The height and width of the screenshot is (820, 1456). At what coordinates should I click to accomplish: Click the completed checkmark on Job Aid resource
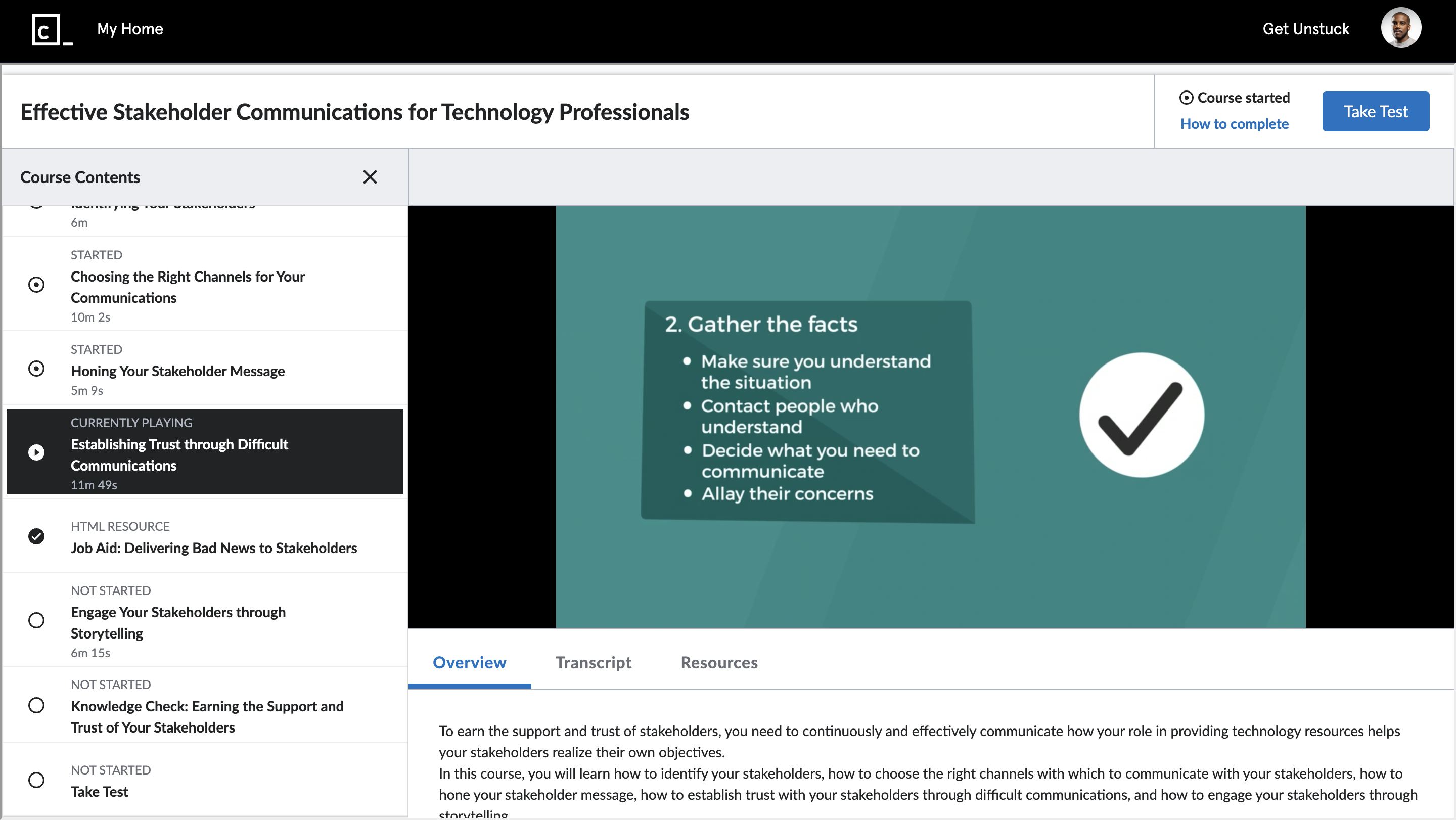click(37, 536)
